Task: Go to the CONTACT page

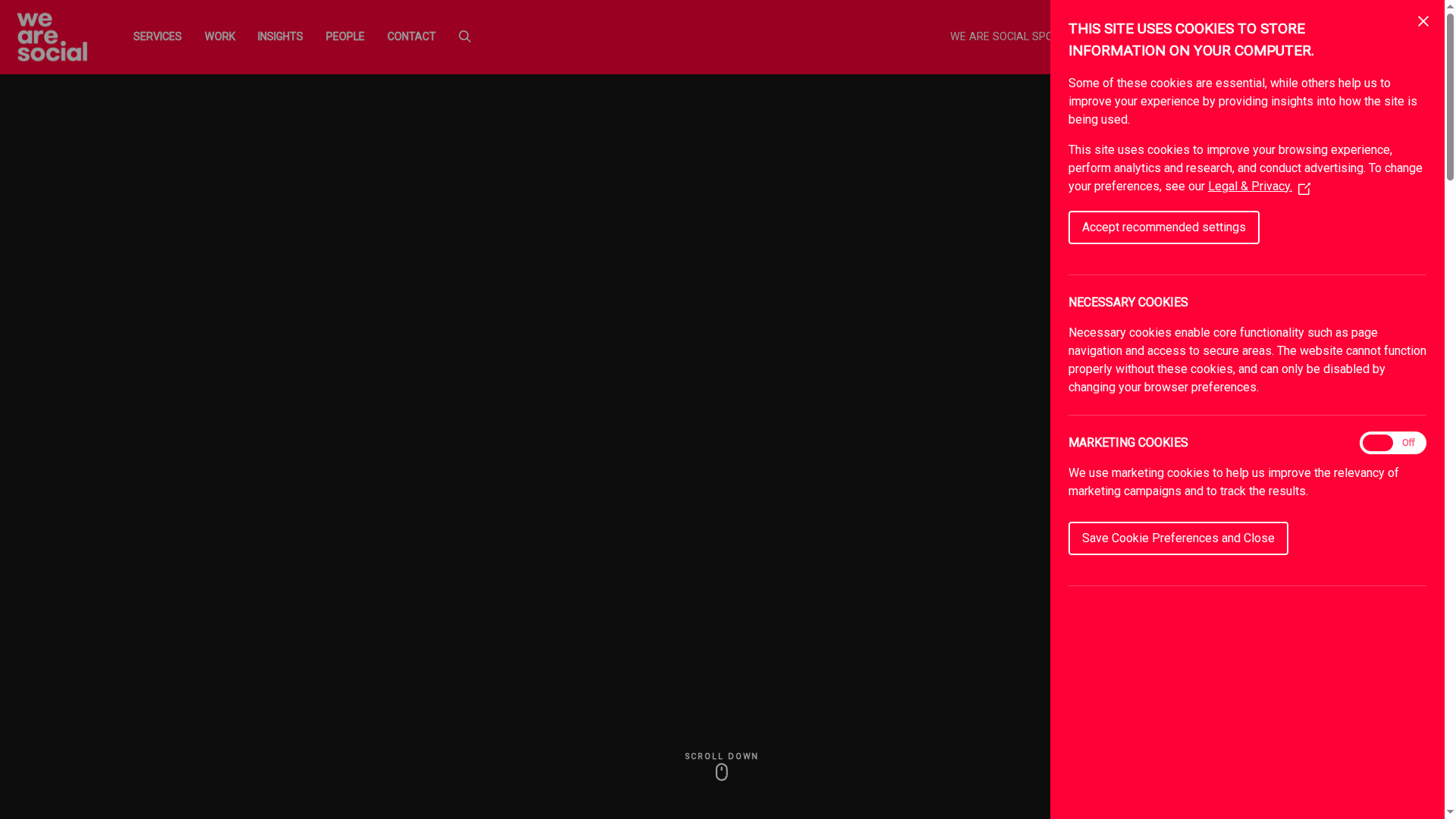Action: tap(411, 36)
